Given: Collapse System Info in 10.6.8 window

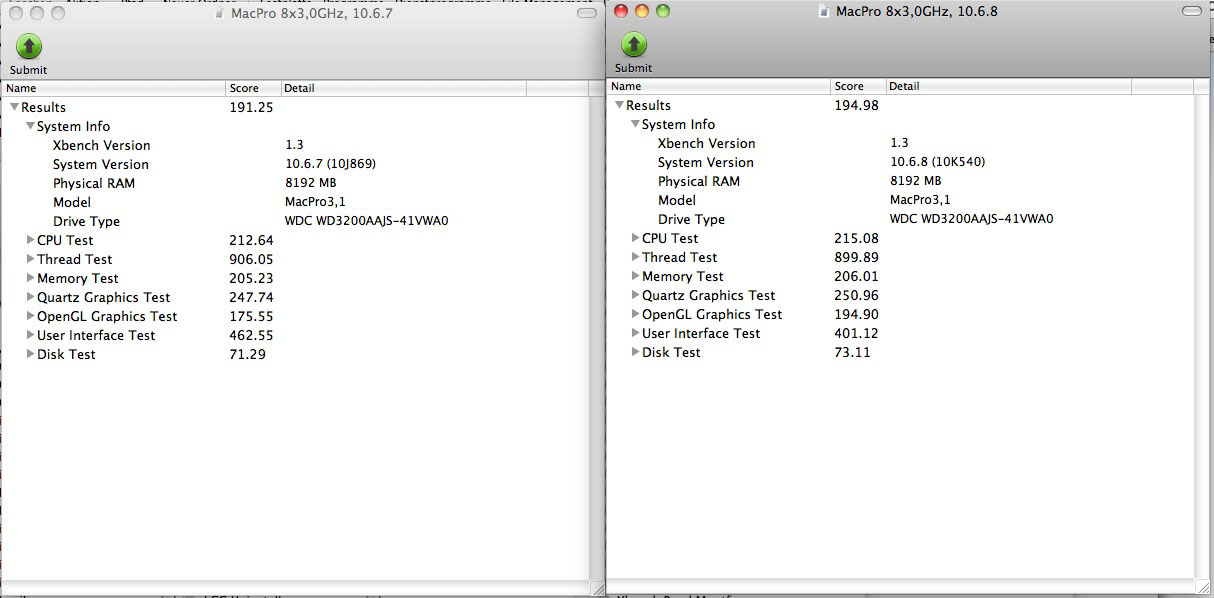Looking at the screenshot, I should pyautogui.click(x=635, y=124).
